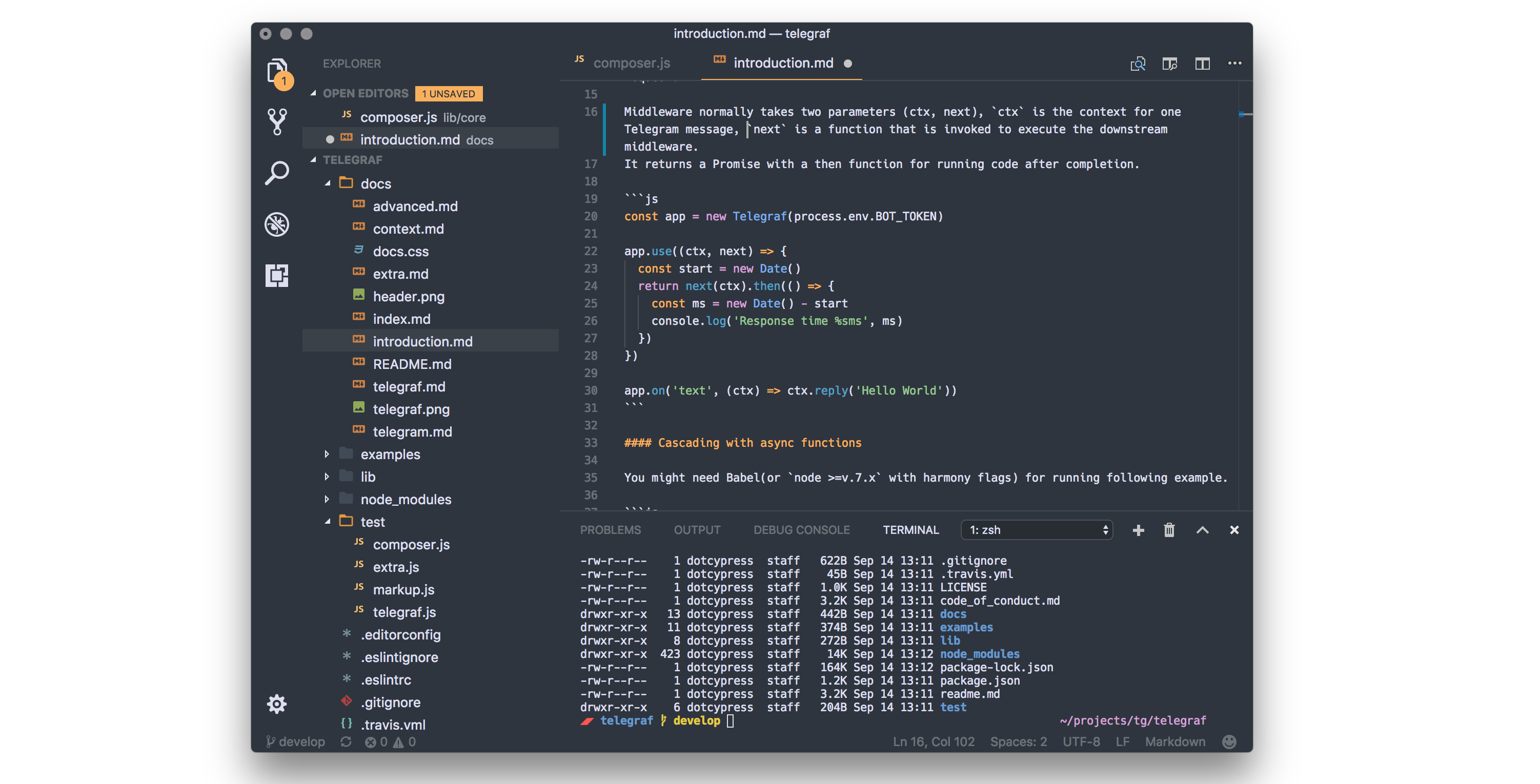The image size is (1540, 784).
Task: Open README.md in the explorer
Action: point(412,364)
